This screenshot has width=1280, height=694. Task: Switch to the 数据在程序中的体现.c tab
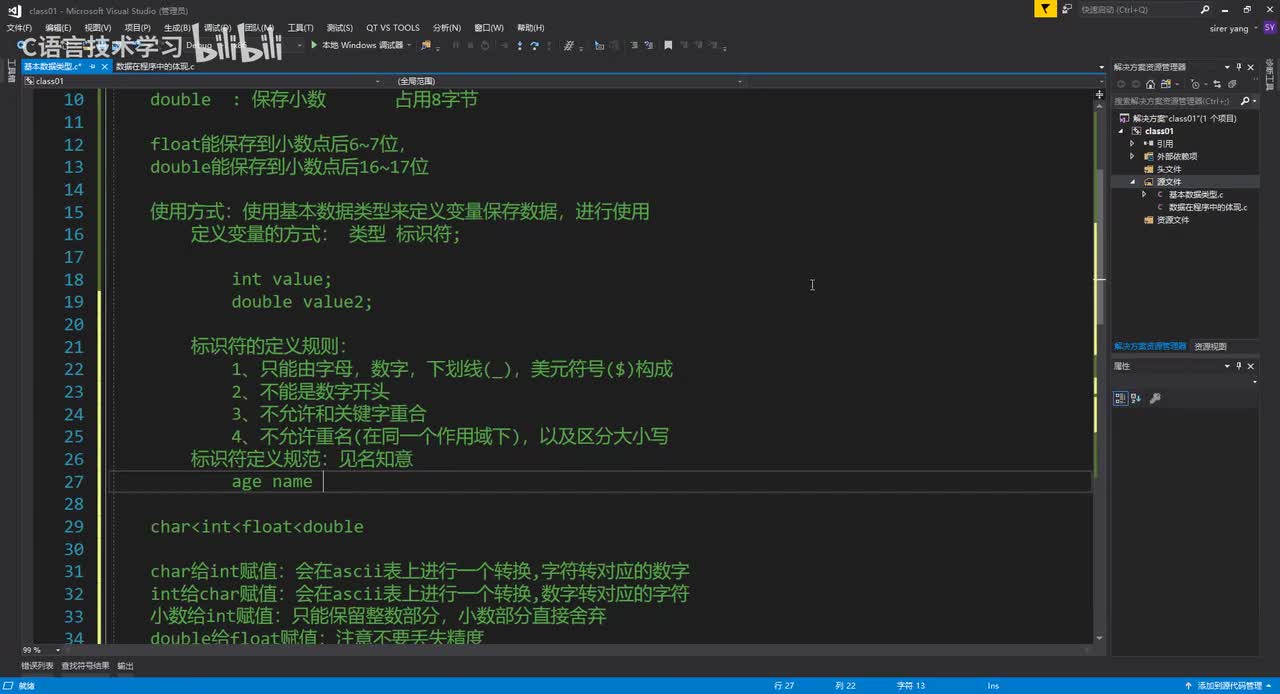(155, 66)
